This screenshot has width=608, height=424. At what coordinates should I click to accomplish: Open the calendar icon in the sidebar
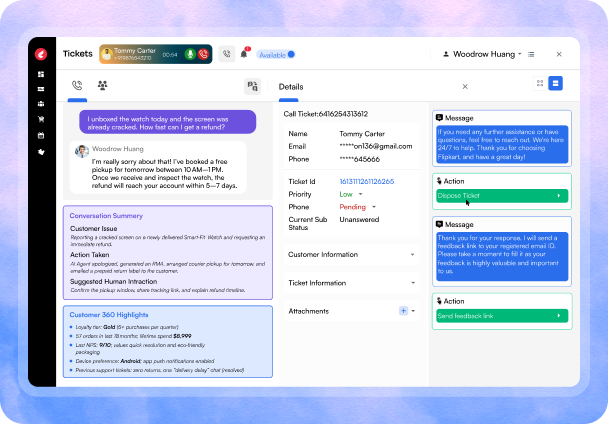click(x=41, y=134)
